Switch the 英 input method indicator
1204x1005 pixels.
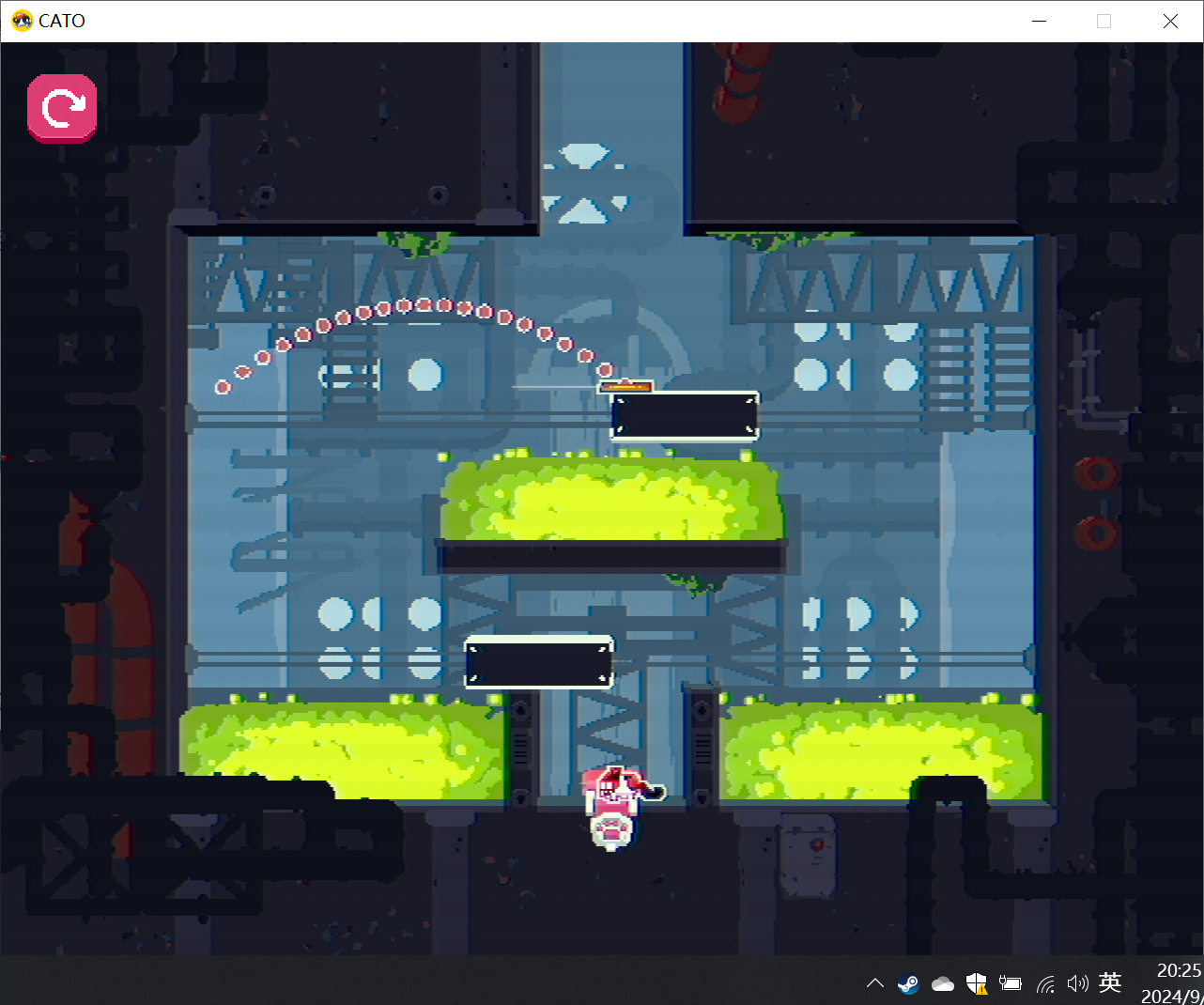click(x=1110, y=982)
